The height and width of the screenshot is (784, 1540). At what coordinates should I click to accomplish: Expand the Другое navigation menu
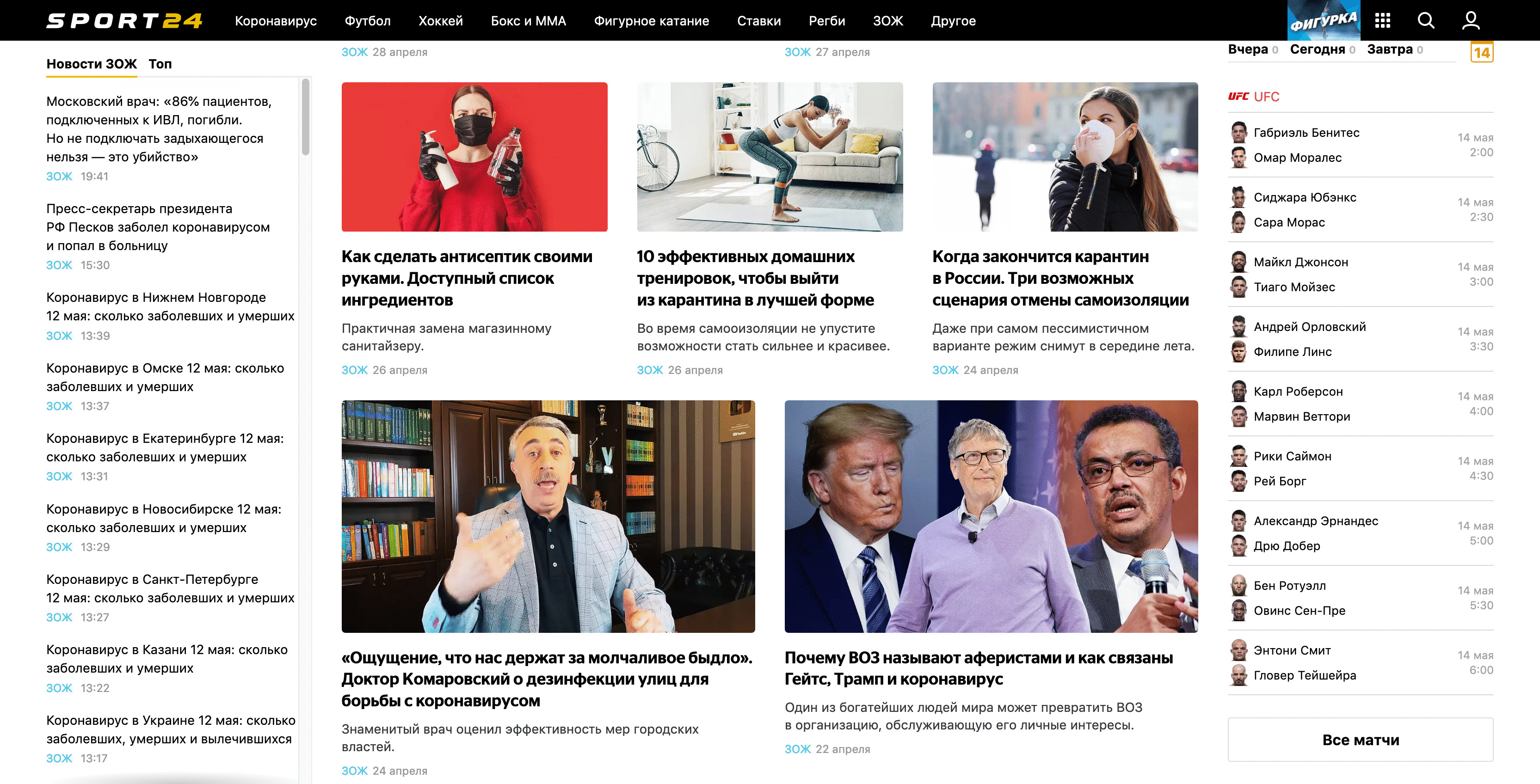tap(953, 21)
